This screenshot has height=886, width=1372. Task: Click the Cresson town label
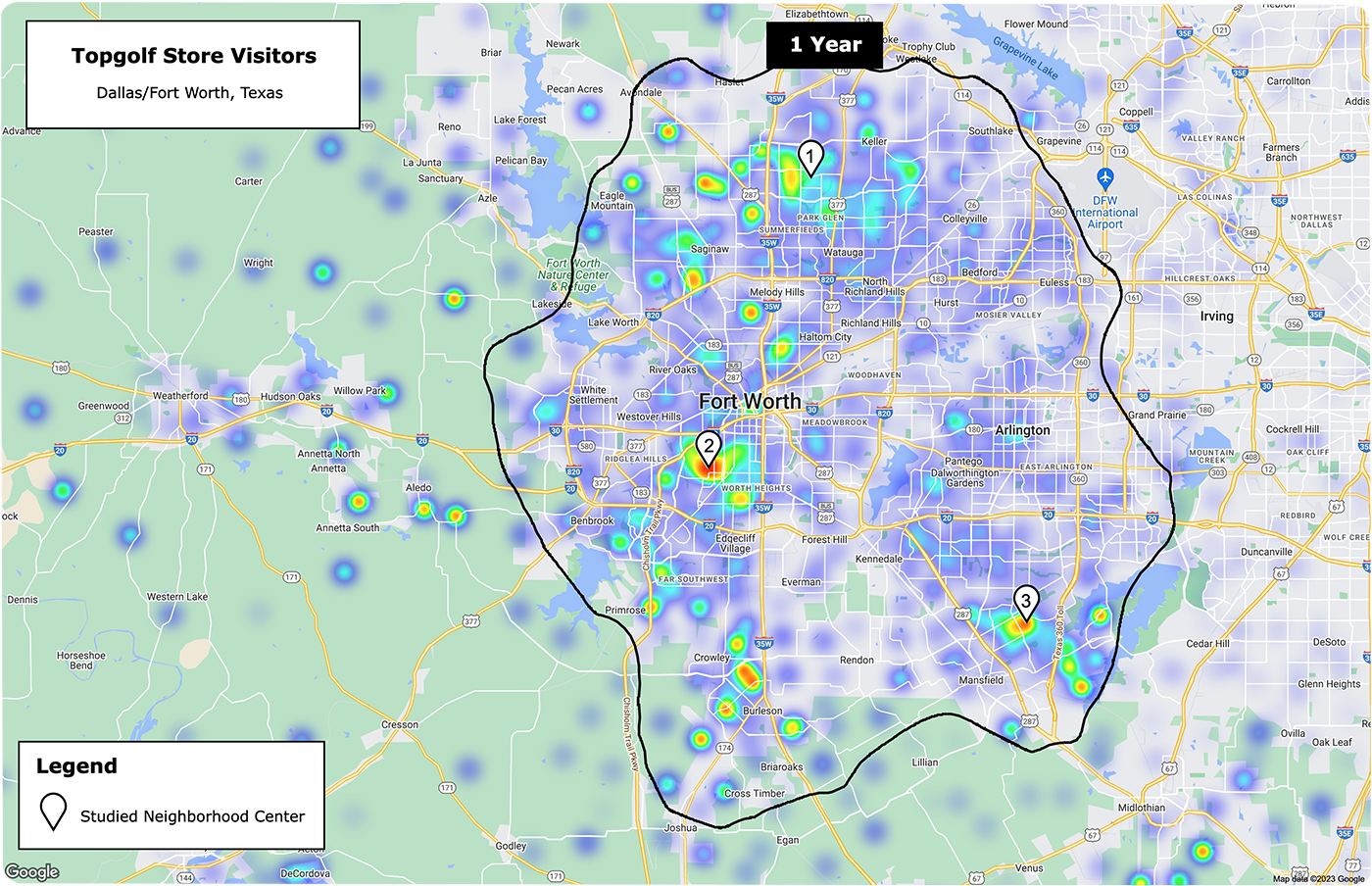click(400, 725)
